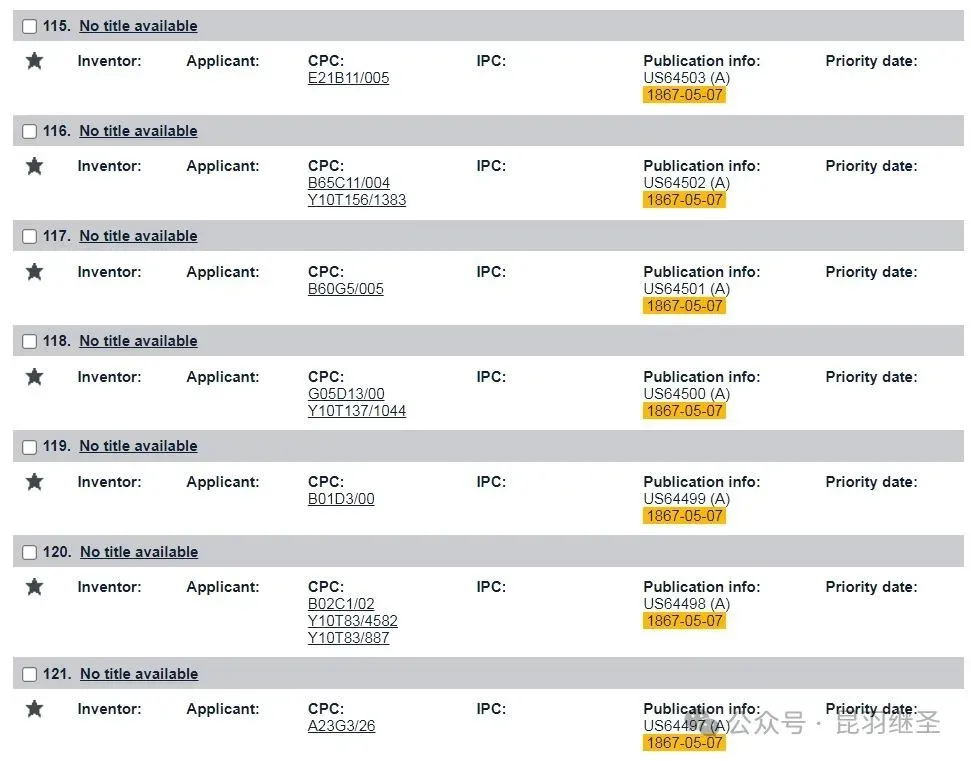Viewport: 971px width, 761px height.
Task: Open CPC classification E21B11/005
Action: [x=348, y=78]
